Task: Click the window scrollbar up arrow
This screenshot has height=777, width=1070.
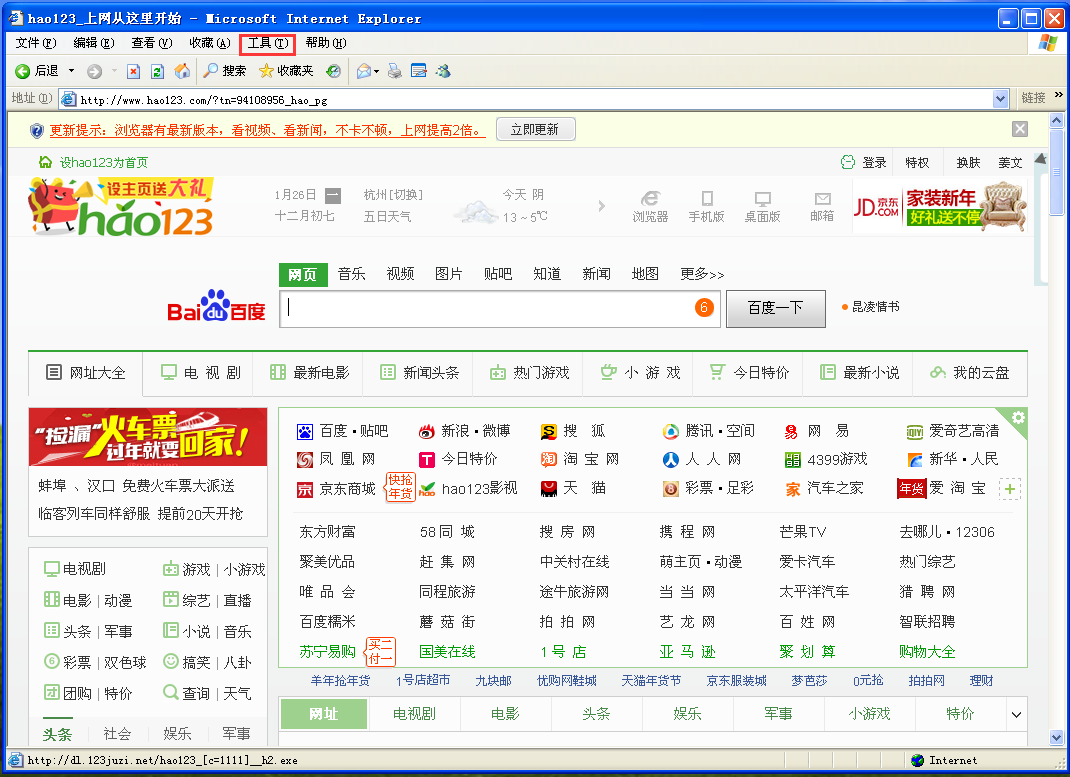Action: (1056, 121)
